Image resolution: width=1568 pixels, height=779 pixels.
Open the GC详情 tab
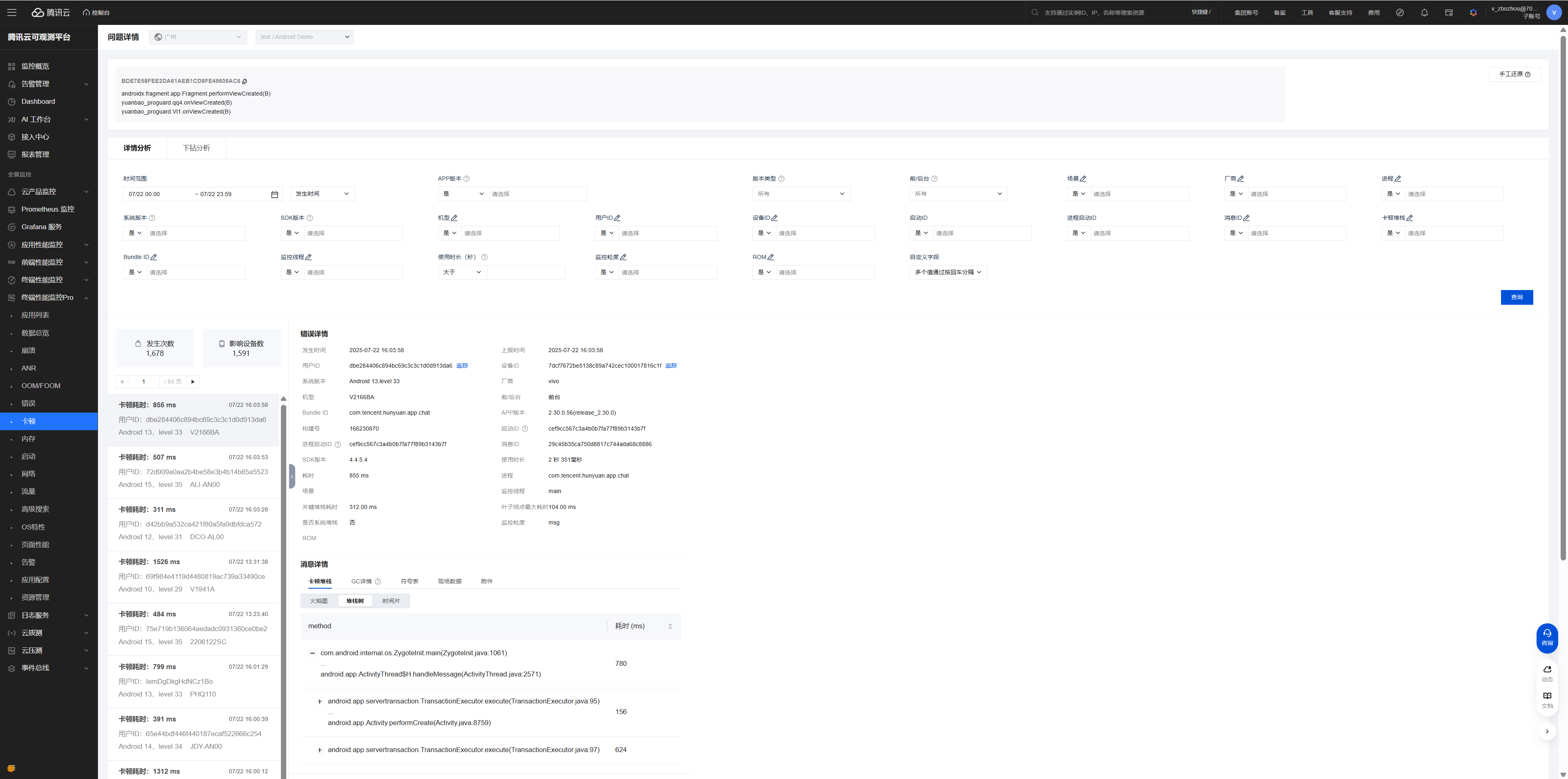click(361, 581)
